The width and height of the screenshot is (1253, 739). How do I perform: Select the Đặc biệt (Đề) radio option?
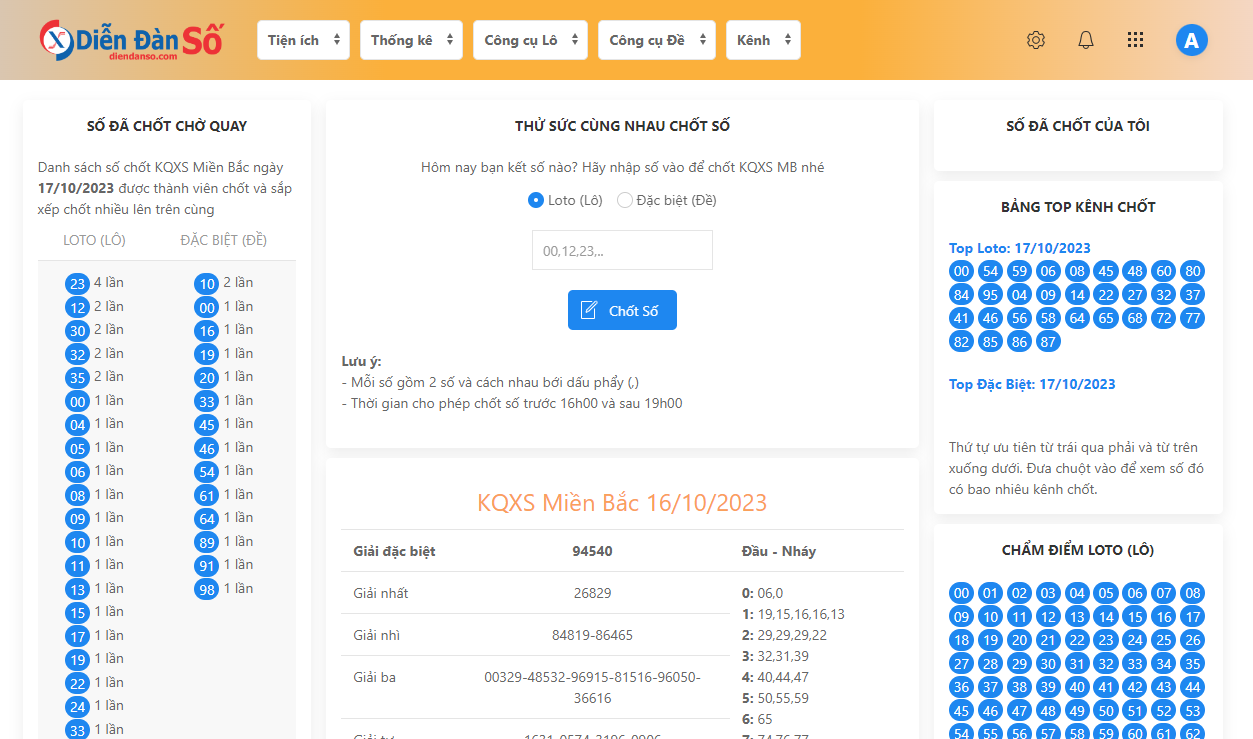(625, 200)
